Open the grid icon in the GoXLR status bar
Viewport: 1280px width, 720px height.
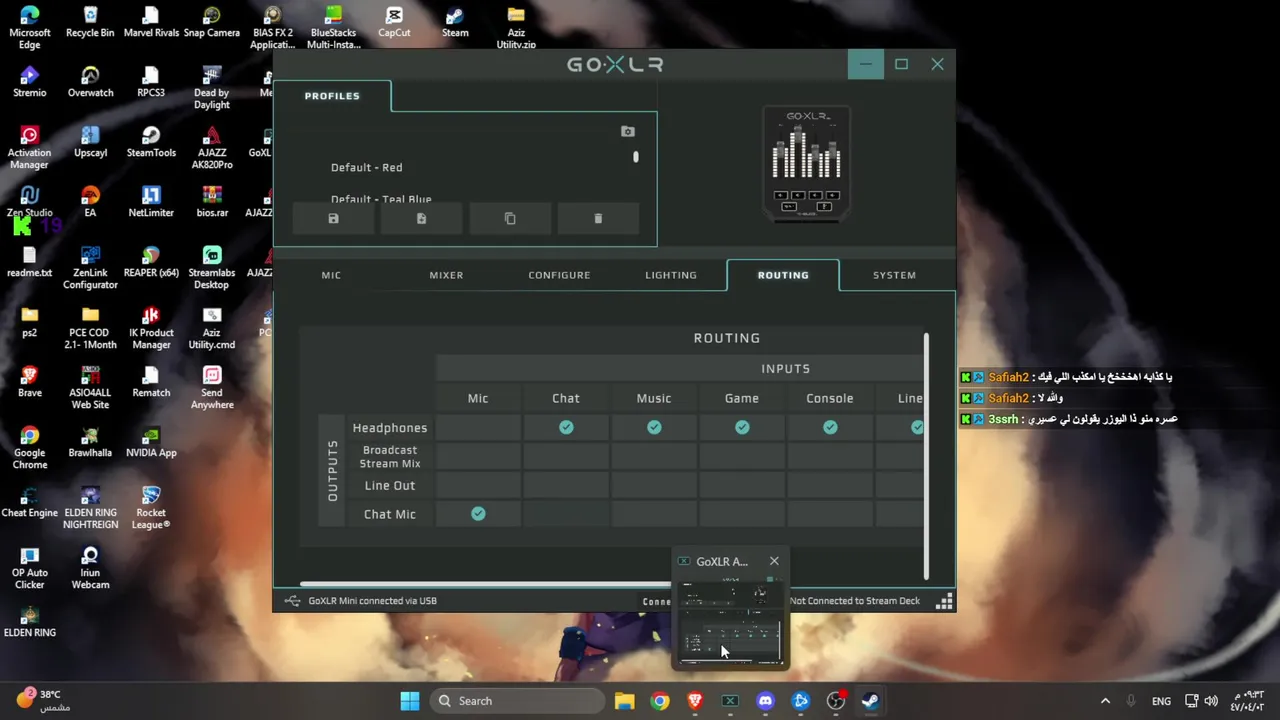point(944,601)
